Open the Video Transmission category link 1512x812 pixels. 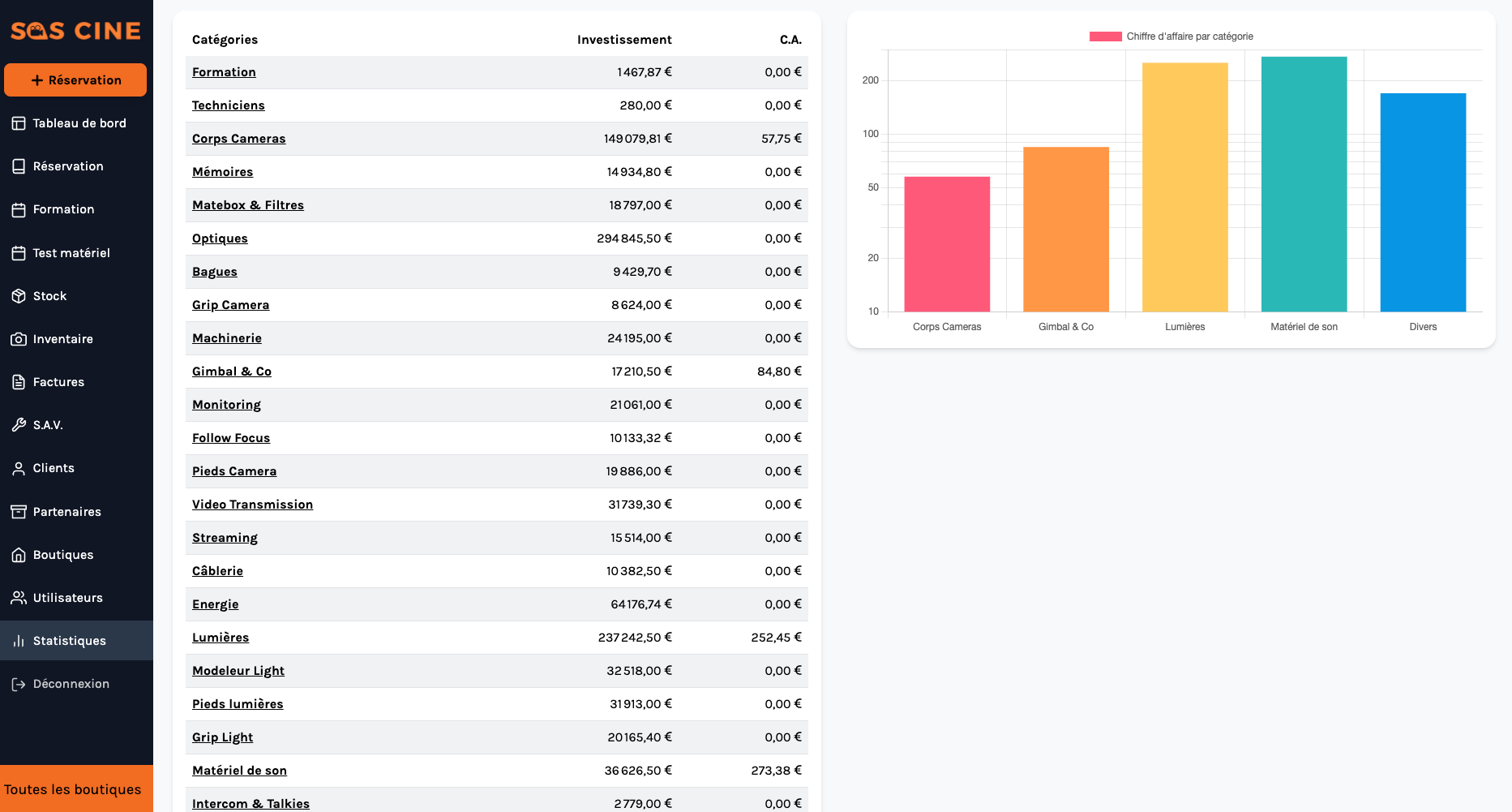click(252, 505)
